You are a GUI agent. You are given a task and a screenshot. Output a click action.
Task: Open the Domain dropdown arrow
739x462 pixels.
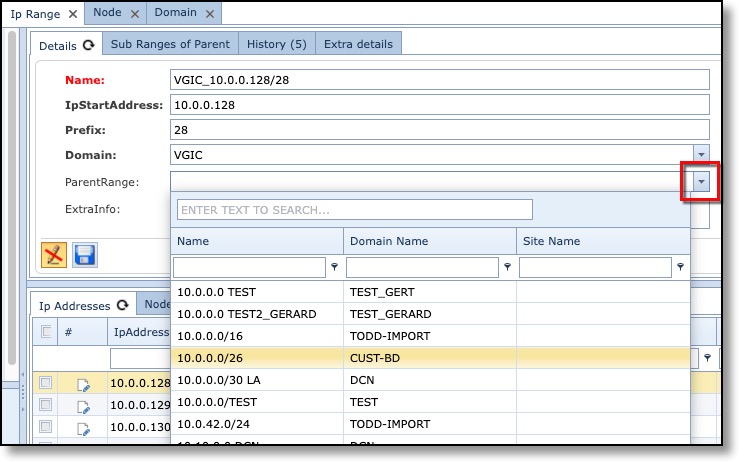point(701,155)
